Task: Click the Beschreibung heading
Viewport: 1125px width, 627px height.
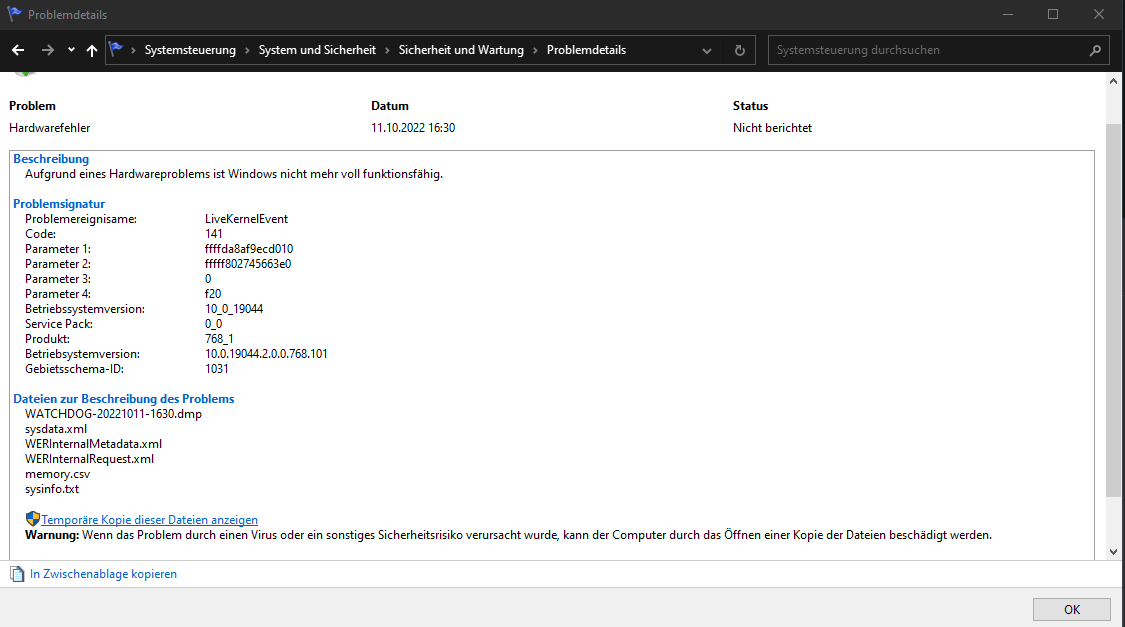Action: (51, 159)
